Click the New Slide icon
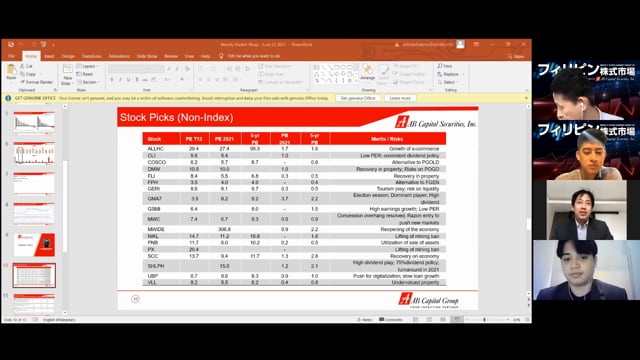This screenshot has height=360, width=640. click(67, 74)
